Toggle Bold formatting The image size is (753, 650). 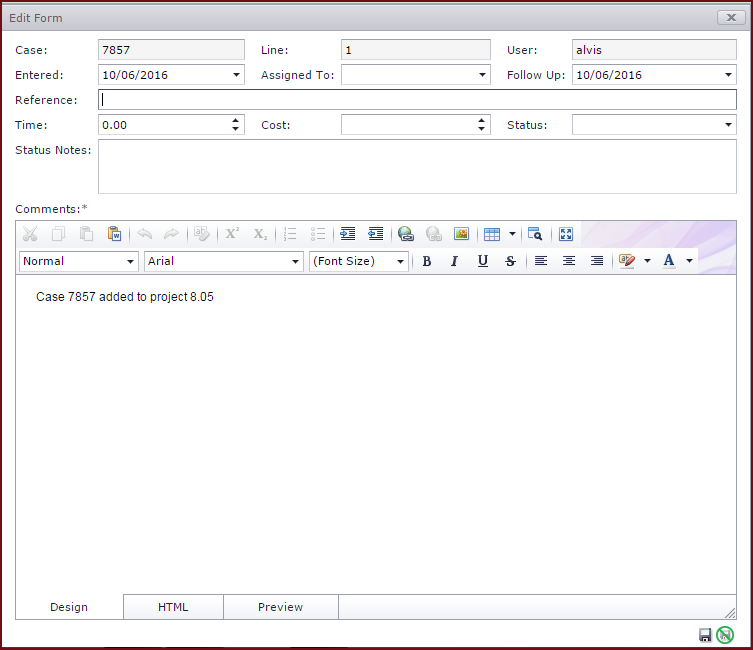click(426, 261)
